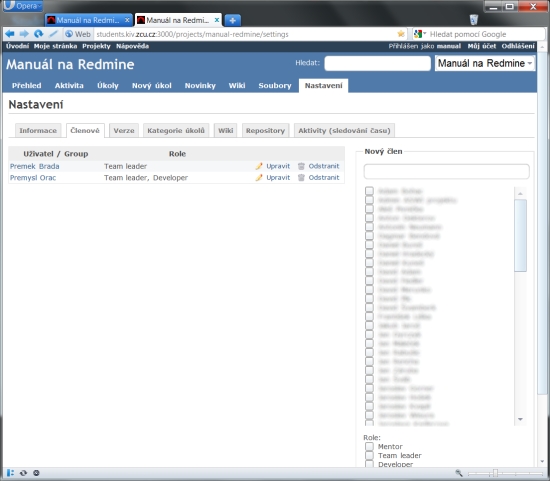Check the Mentor role checkbox
Image resolution: width=550 pixels, height=481 pixels.
[369, 447]
